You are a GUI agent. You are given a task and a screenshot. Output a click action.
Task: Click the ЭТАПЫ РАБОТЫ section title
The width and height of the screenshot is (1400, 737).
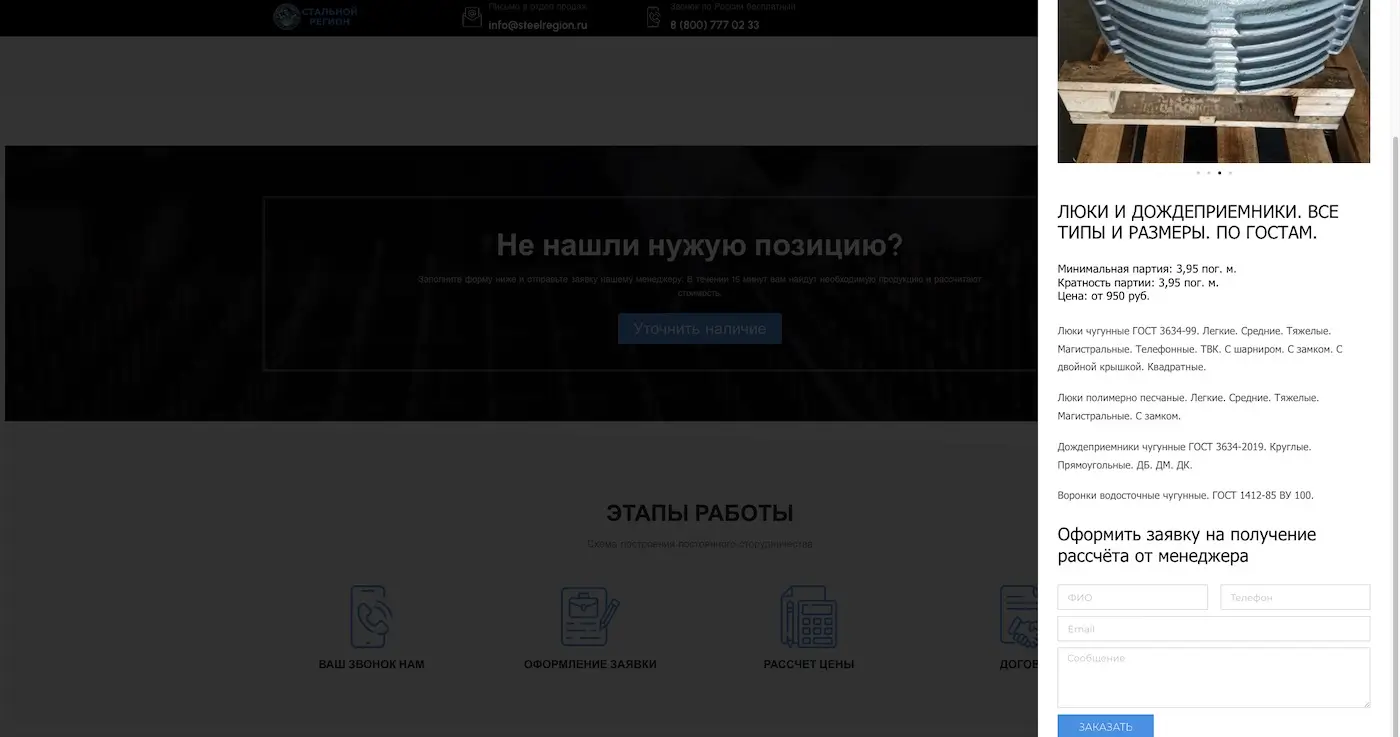tap(700, 513)
